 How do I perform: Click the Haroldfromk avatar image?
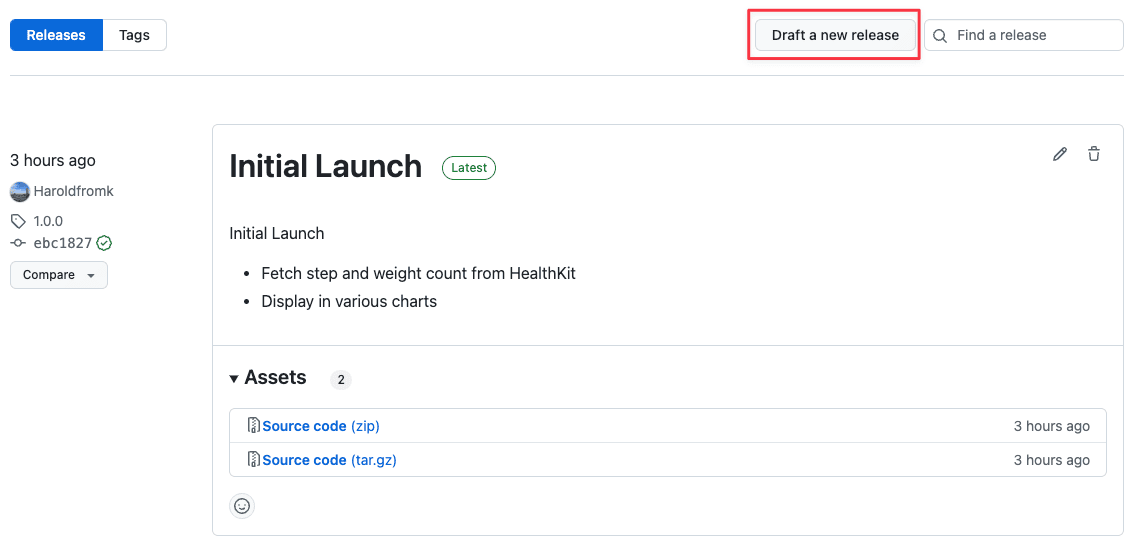[x=20, y=191]
